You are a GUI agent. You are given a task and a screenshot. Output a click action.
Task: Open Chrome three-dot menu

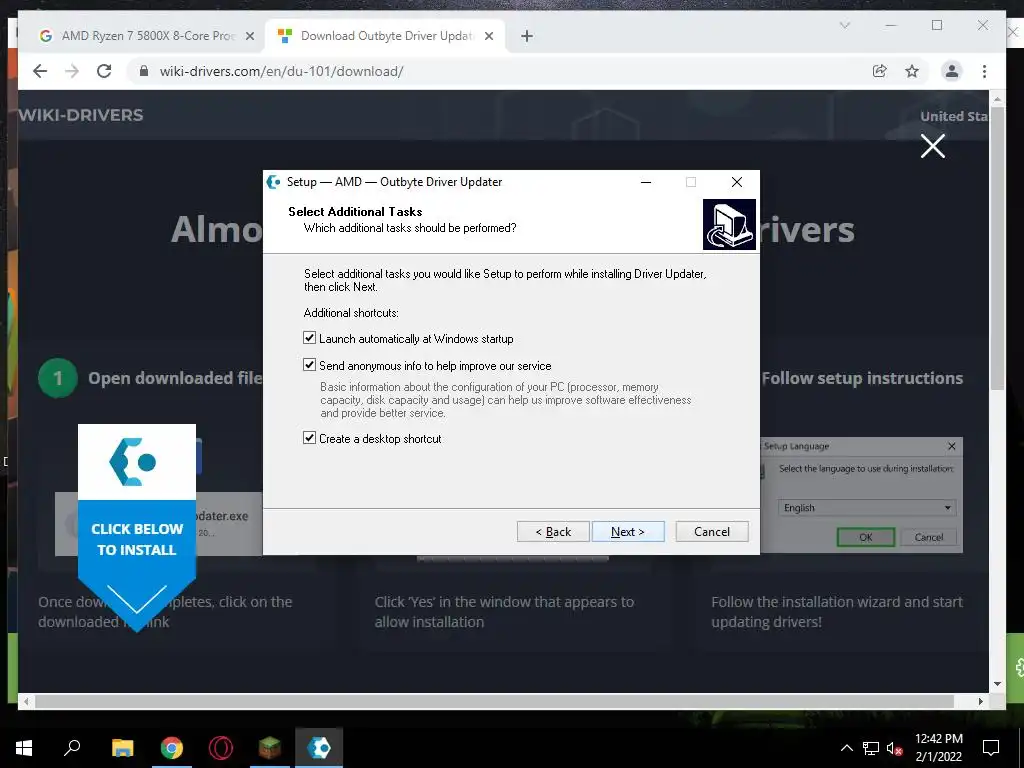[x=984, y=71]
